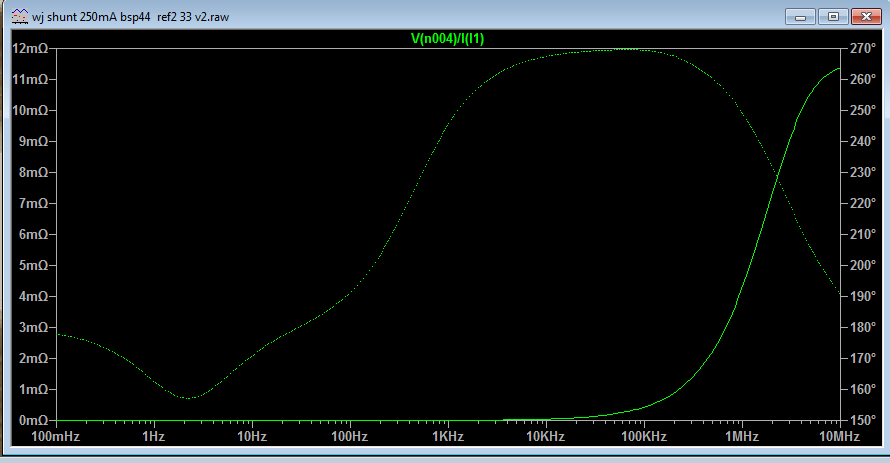Click the LTspice waveform window title icon
This screenshot has height=463, width=890.
tap(20, 16)
